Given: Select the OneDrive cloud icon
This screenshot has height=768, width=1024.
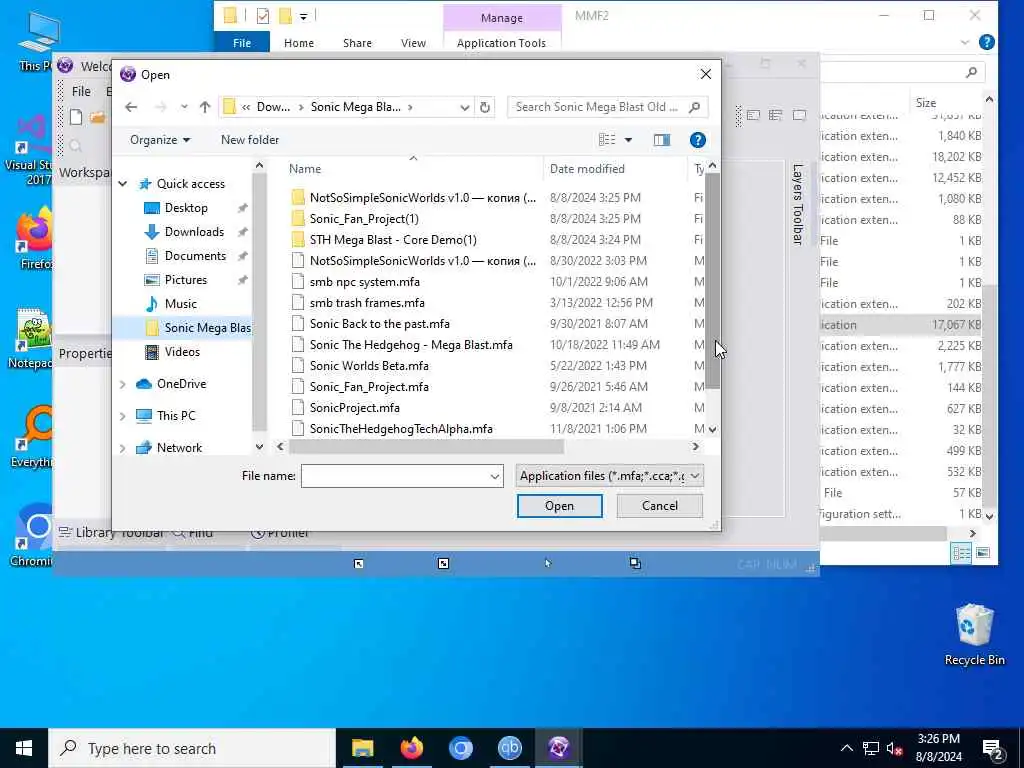Looking at the screenshot, I should coord(144,384).
